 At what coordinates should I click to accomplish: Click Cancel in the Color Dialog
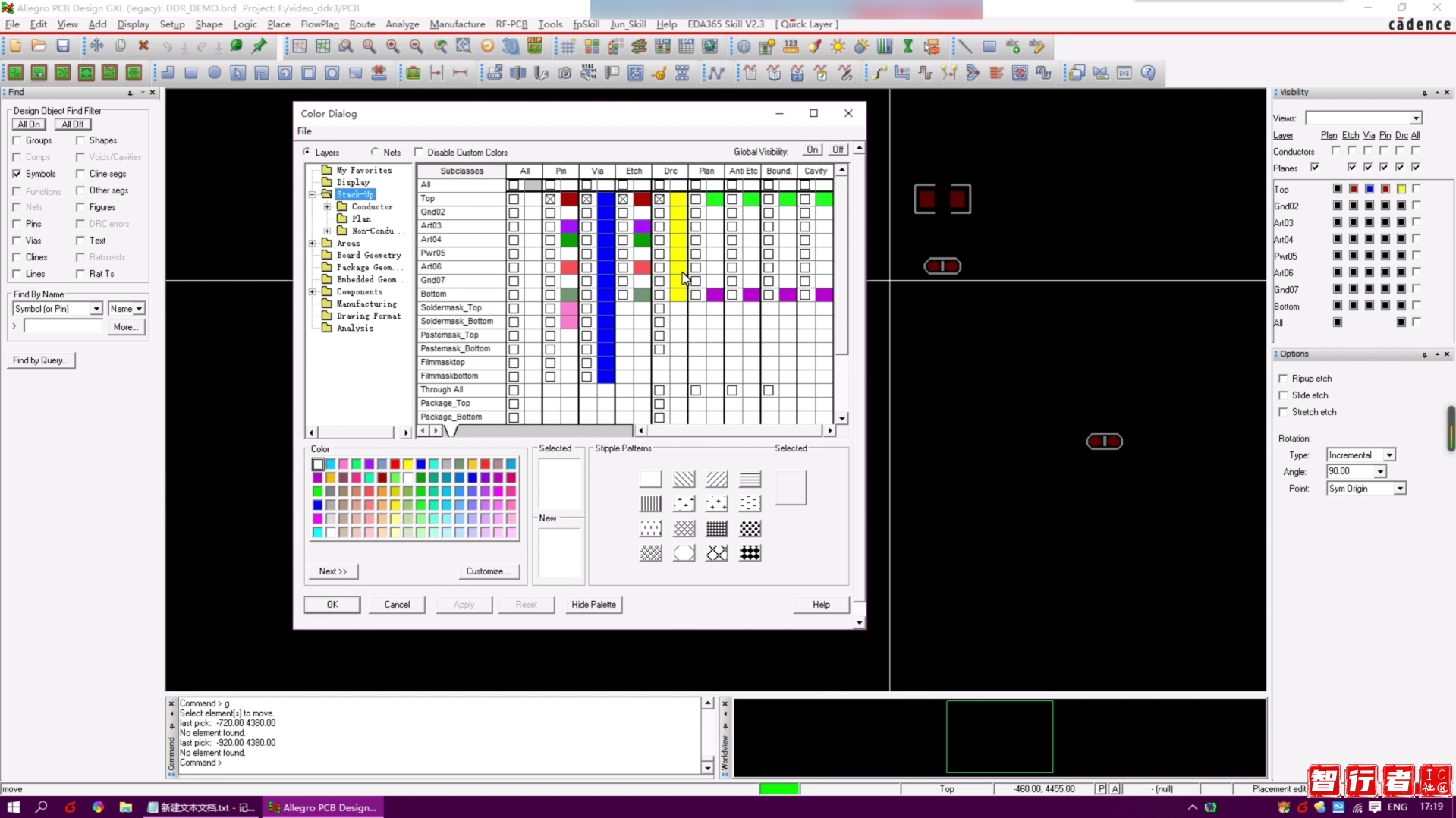pos(397,605)
